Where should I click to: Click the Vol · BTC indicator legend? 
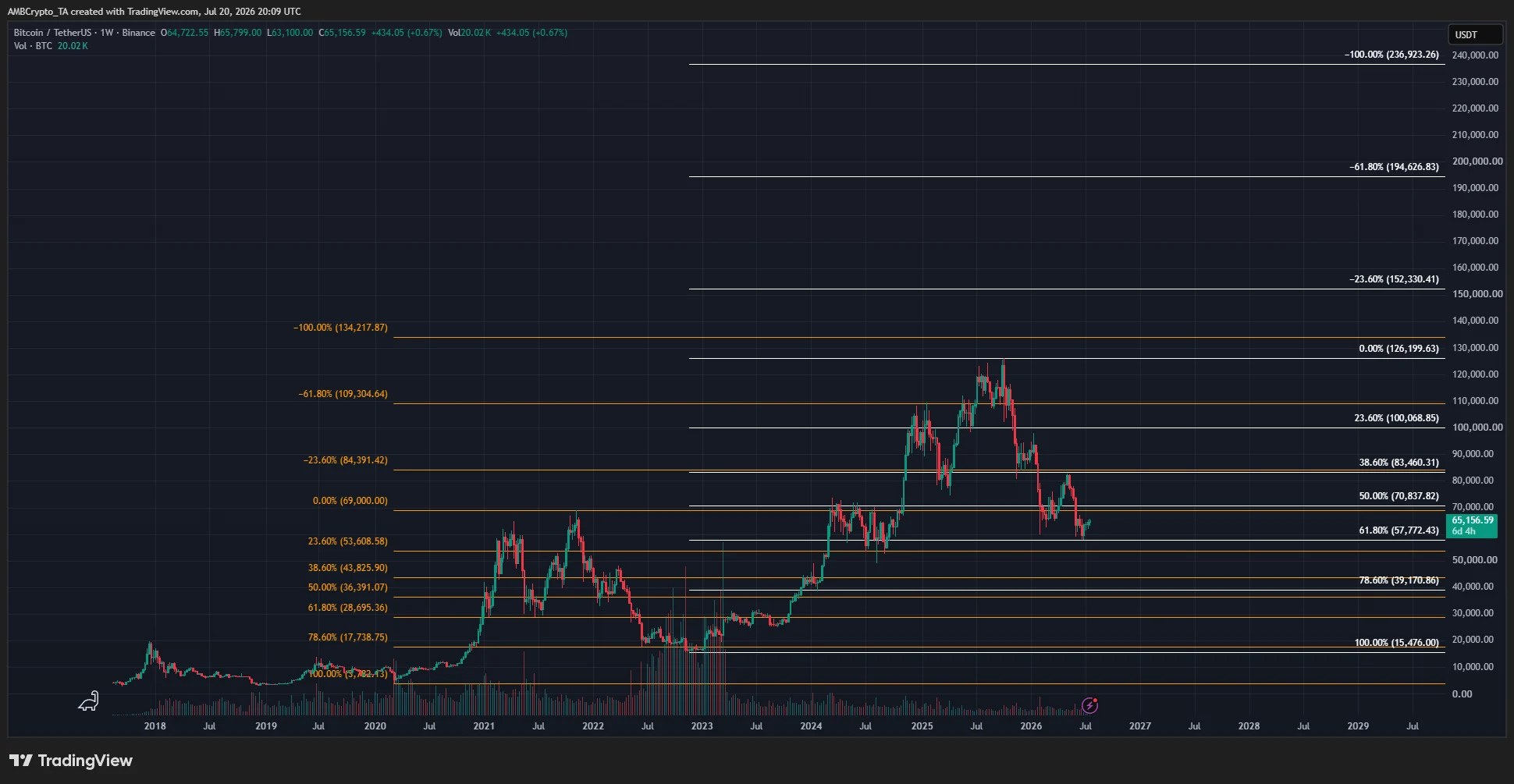tap(33, 46)
